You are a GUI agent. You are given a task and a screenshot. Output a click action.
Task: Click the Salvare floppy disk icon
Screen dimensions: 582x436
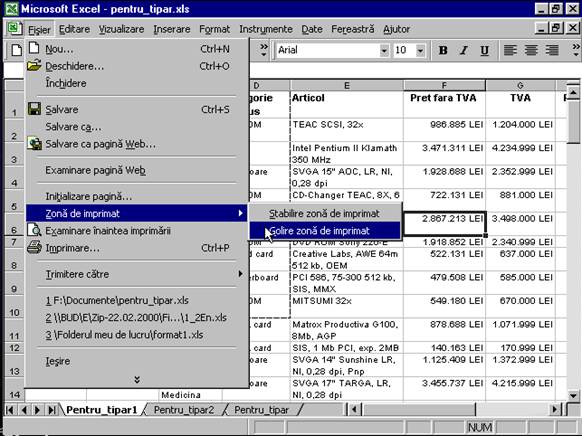[x=34, y=109]
